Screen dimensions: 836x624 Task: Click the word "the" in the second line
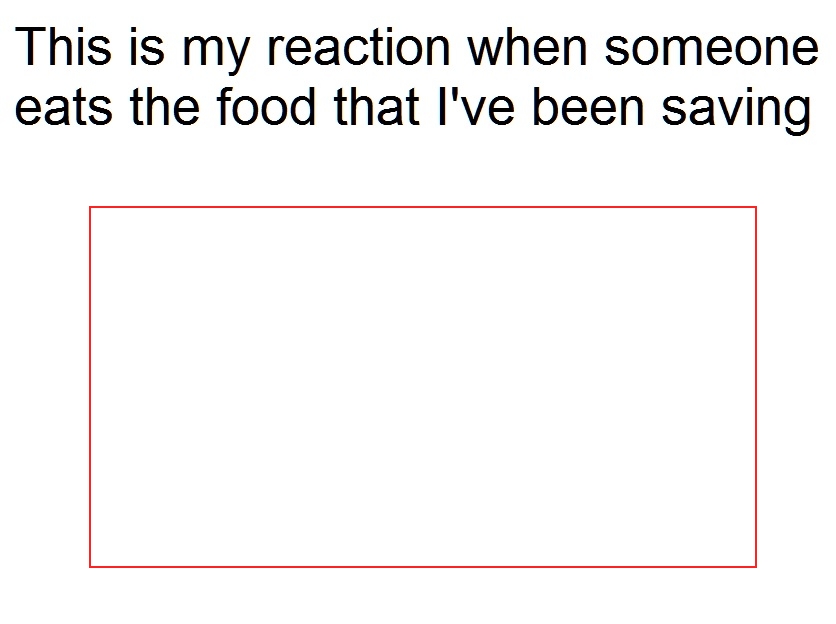coord(165,107)
